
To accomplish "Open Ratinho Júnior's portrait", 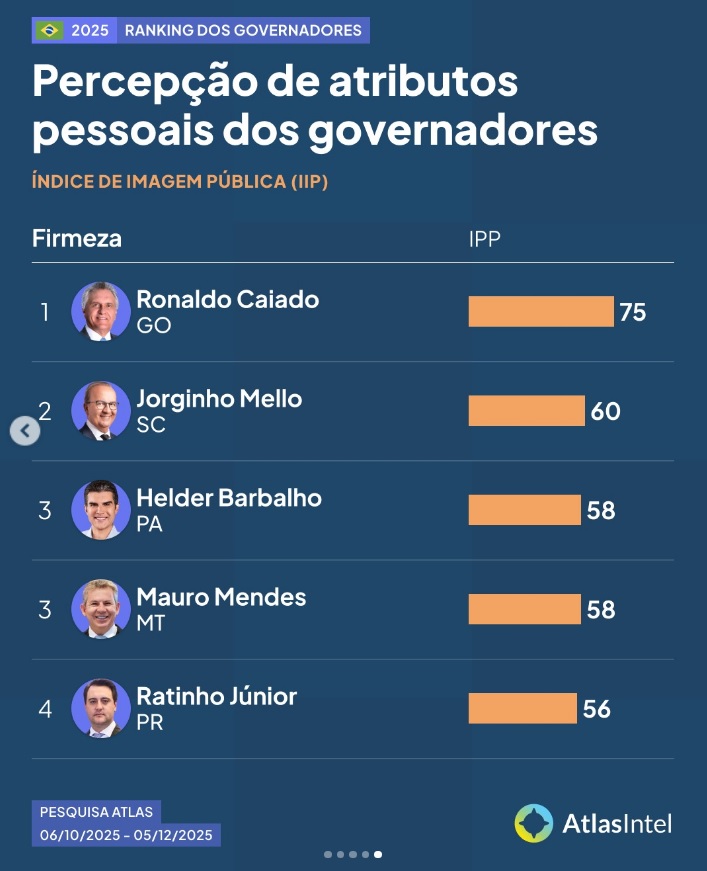I will 100,708.
